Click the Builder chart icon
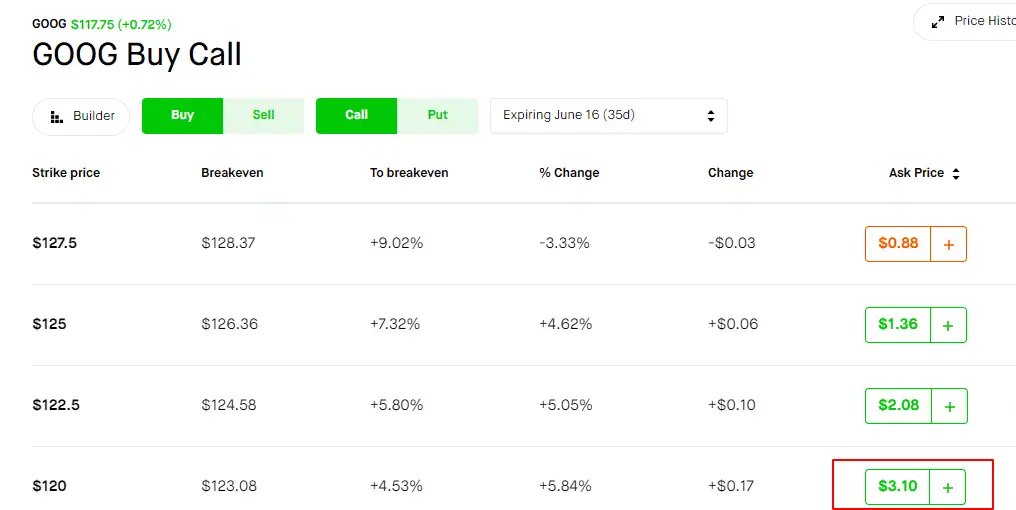The height and width of the screenshot is (510, 1016). pyautogui.click(x=57, y=117)
